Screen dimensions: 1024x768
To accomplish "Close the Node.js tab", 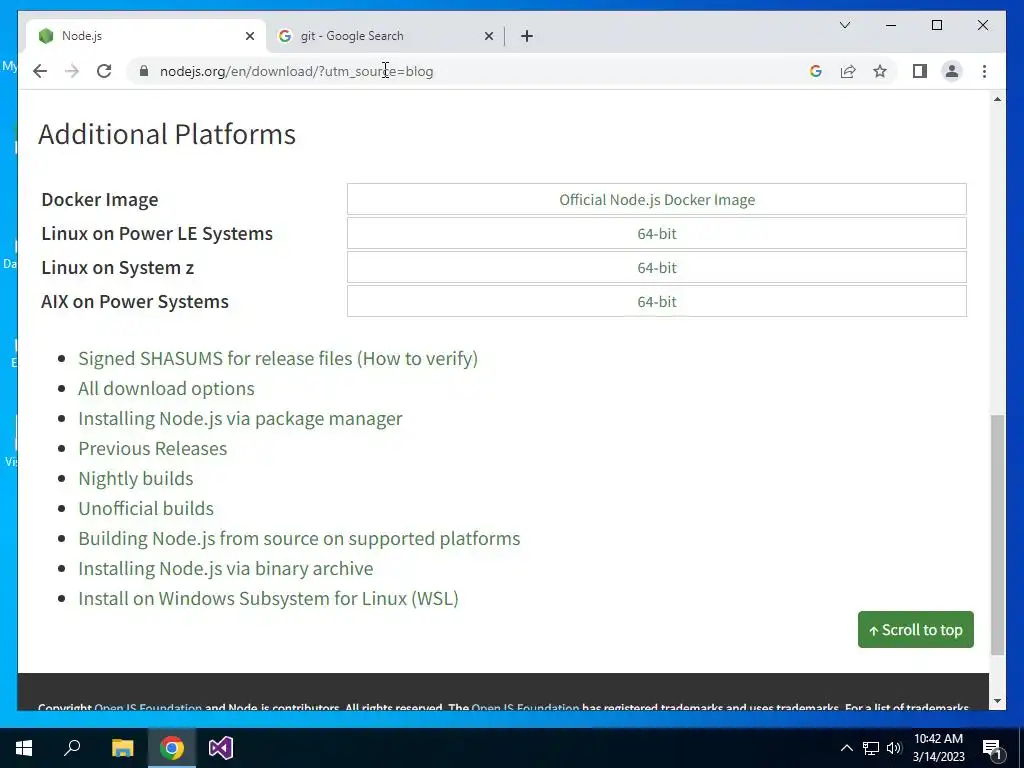I will click(x=249, y=36).
